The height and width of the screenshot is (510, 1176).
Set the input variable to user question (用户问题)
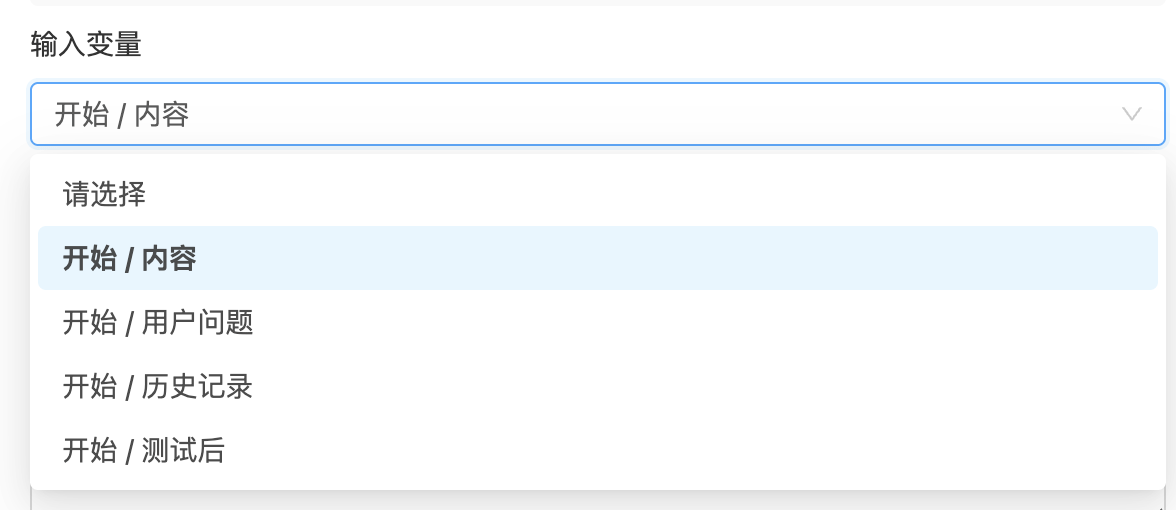[598, 322]
